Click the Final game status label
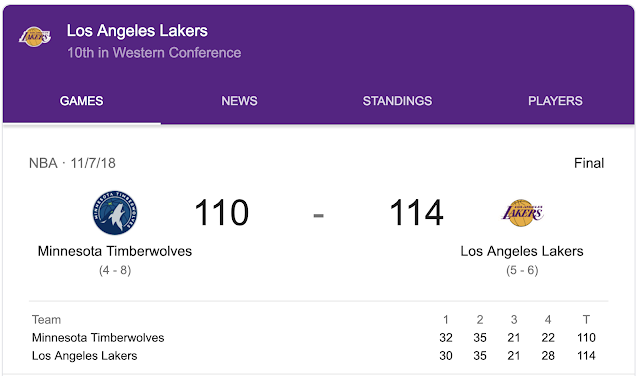640x376 pixels. [589, 163]
